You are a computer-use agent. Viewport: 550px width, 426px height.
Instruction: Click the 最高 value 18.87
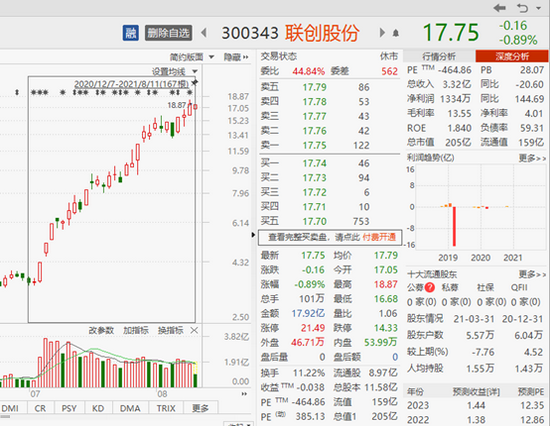pyautogui.click(x=386, y=284)
